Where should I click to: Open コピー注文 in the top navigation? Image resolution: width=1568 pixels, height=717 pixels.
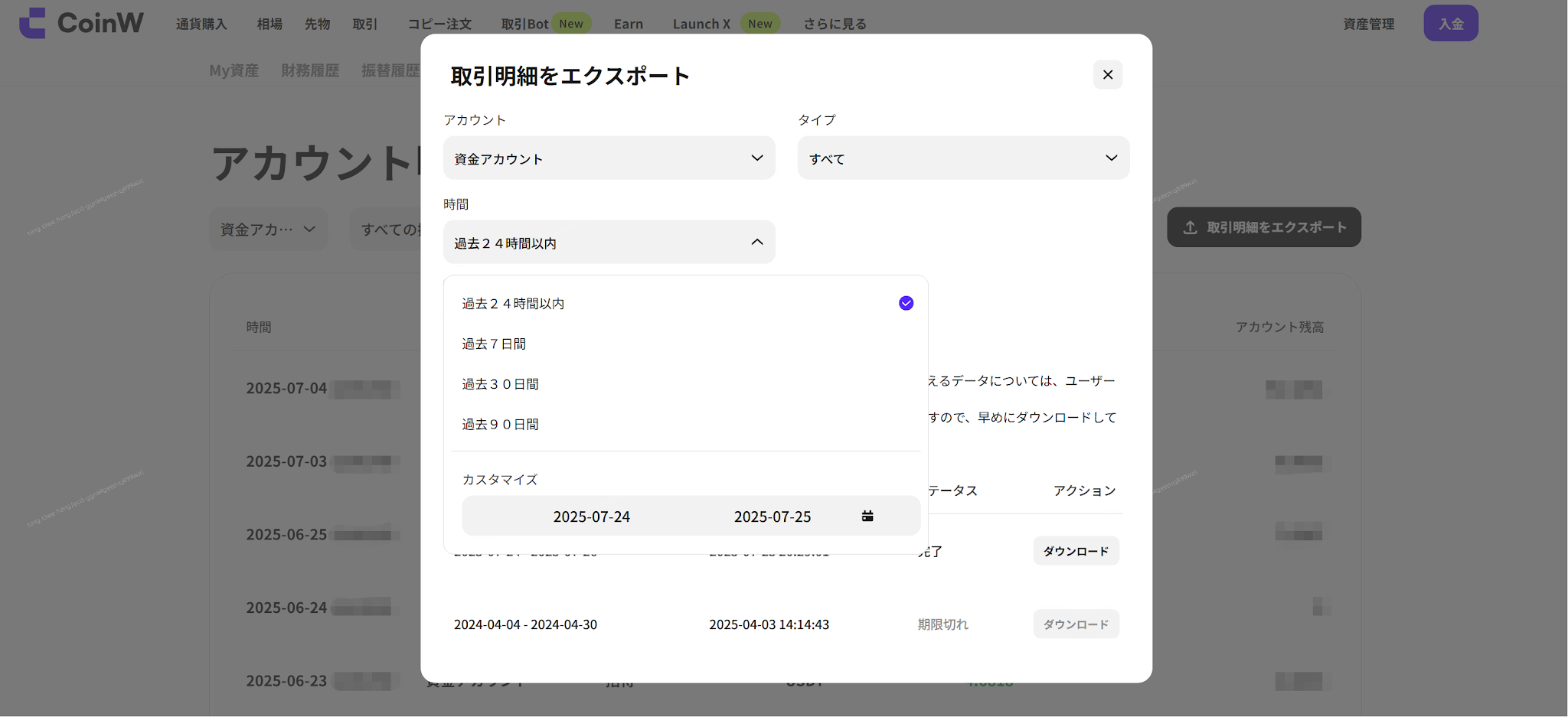[x=439, y=24]
